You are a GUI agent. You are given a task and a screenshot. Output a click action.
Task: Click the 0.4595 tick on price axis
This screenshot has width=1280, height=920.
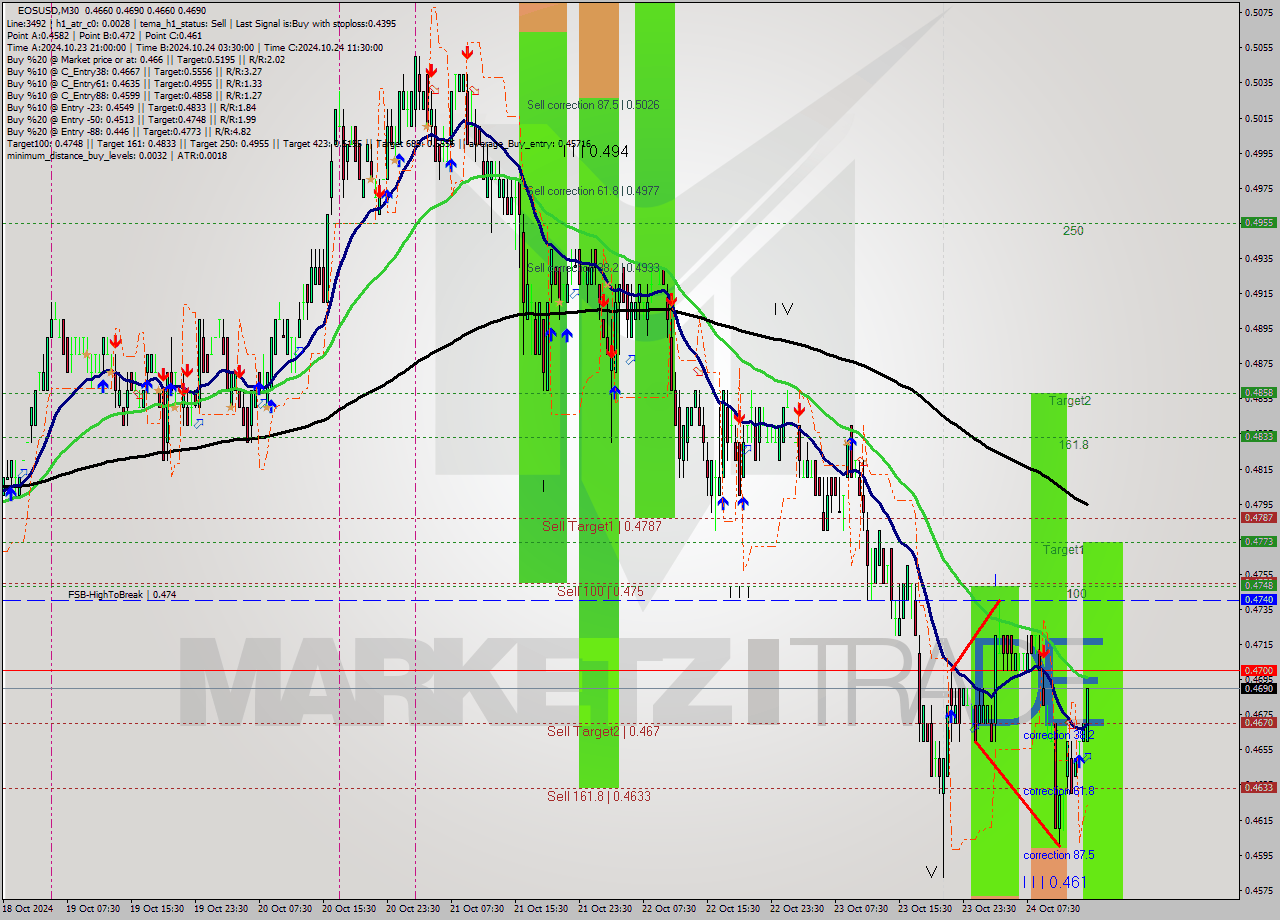[x=1258, y=855]
